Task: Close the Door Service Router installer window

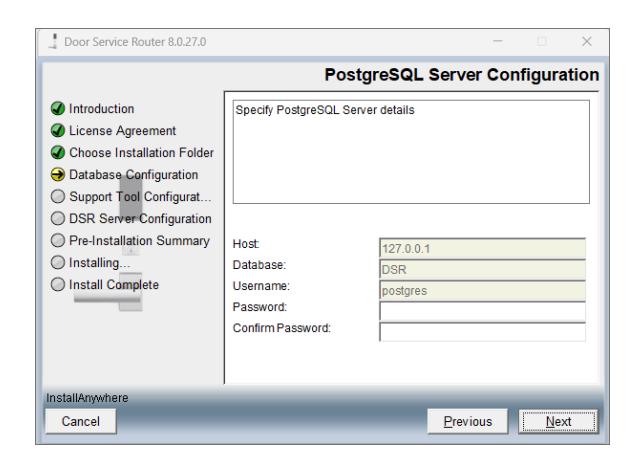Action: [587, 41]
